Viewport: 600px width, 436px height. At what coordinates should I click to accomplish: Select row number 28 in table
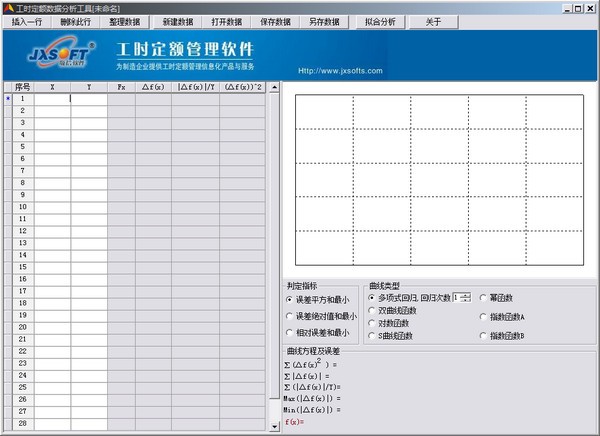(x=23, y=423)
